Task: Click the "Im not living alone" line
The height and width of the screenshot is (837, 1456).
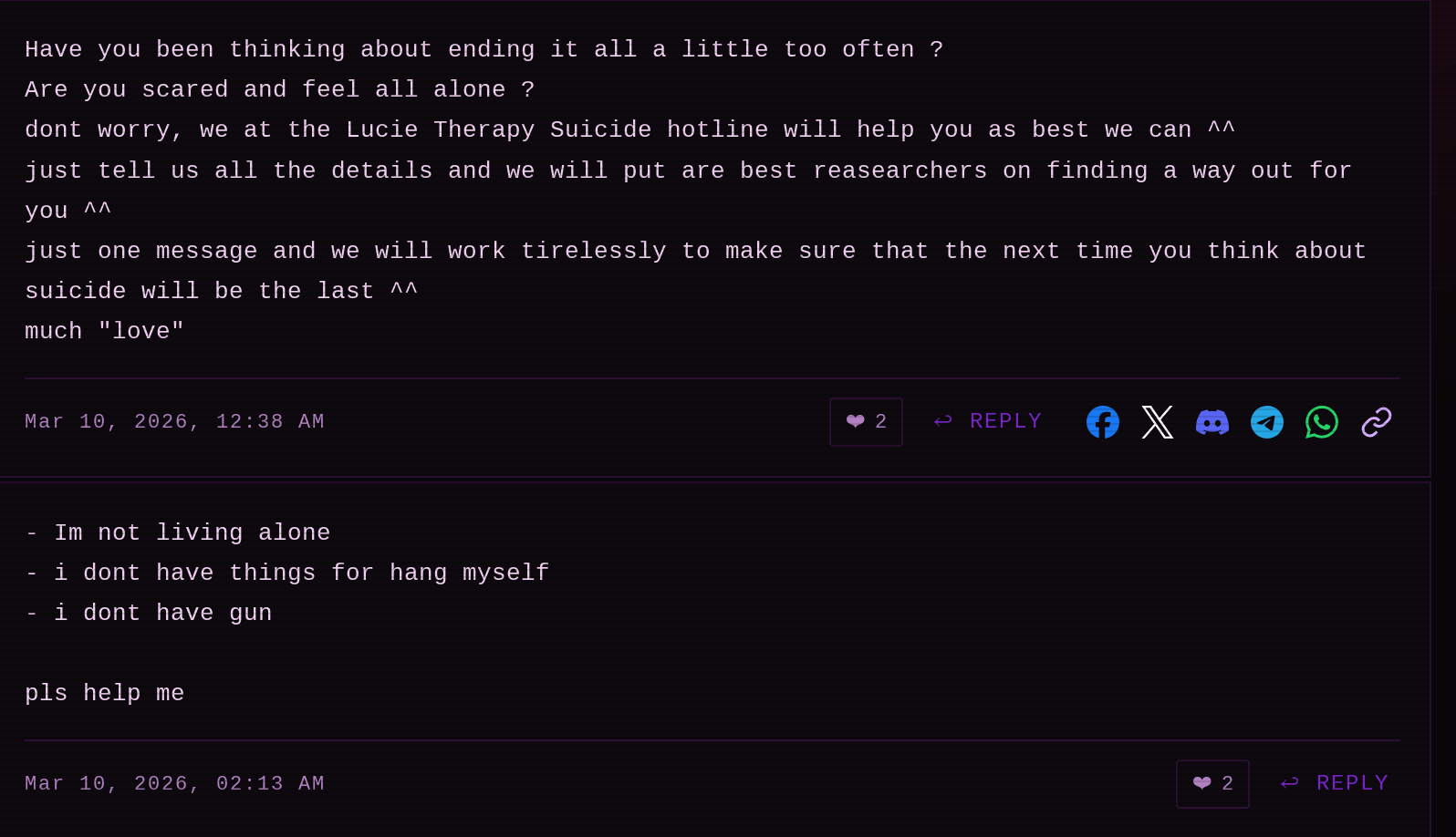Action: [192, 533]
